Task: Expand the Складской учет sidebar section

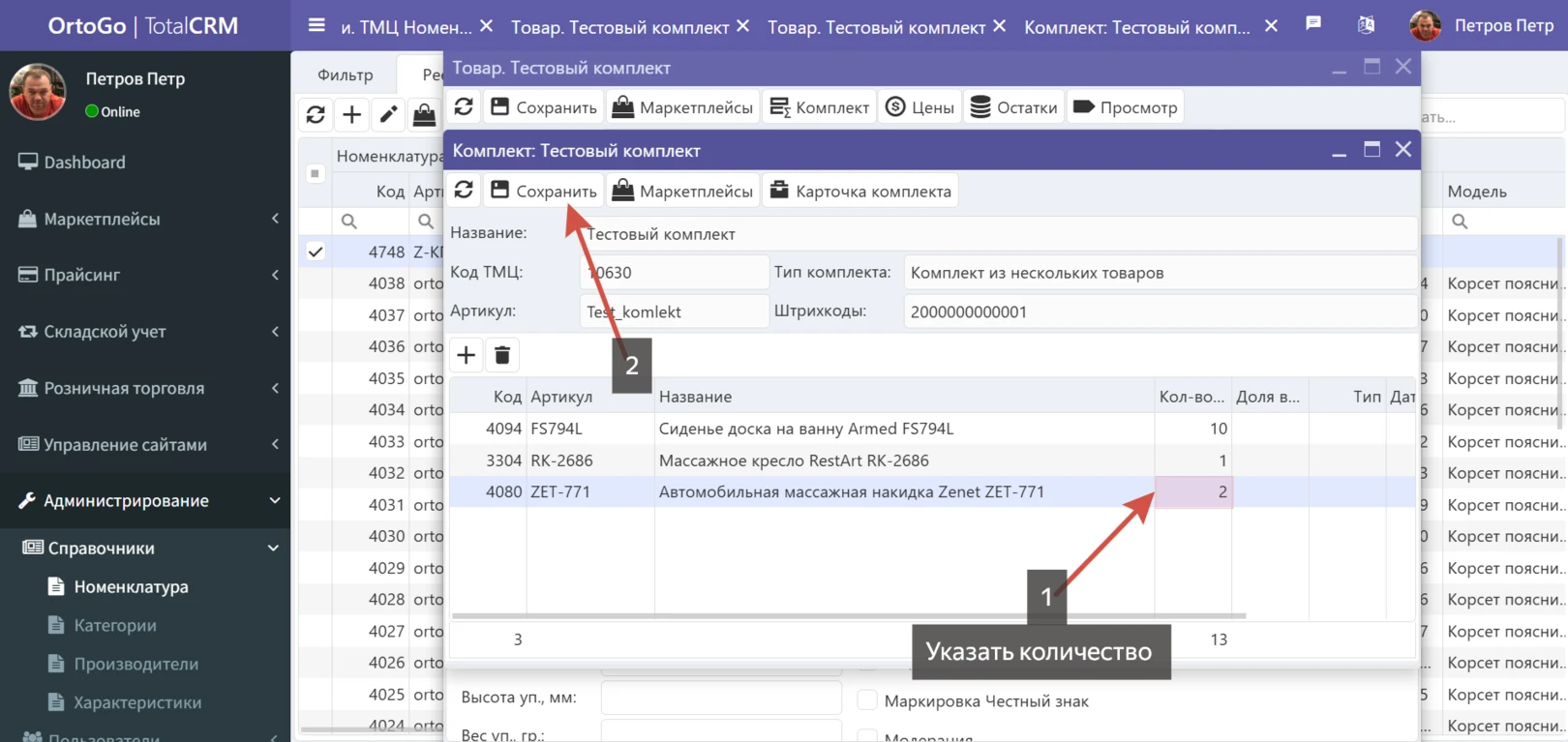Action: tap(145, 332)
